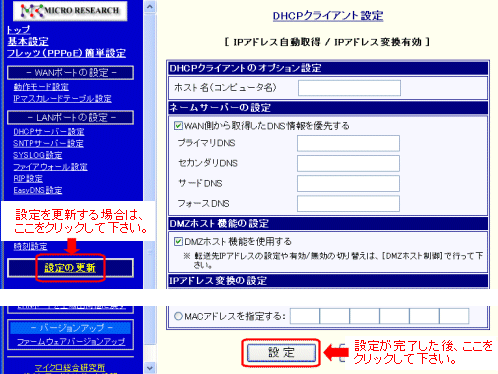Open マイクロ総合研究所 link
Viewport: 498px width, 374px height.
click(70, 367)
